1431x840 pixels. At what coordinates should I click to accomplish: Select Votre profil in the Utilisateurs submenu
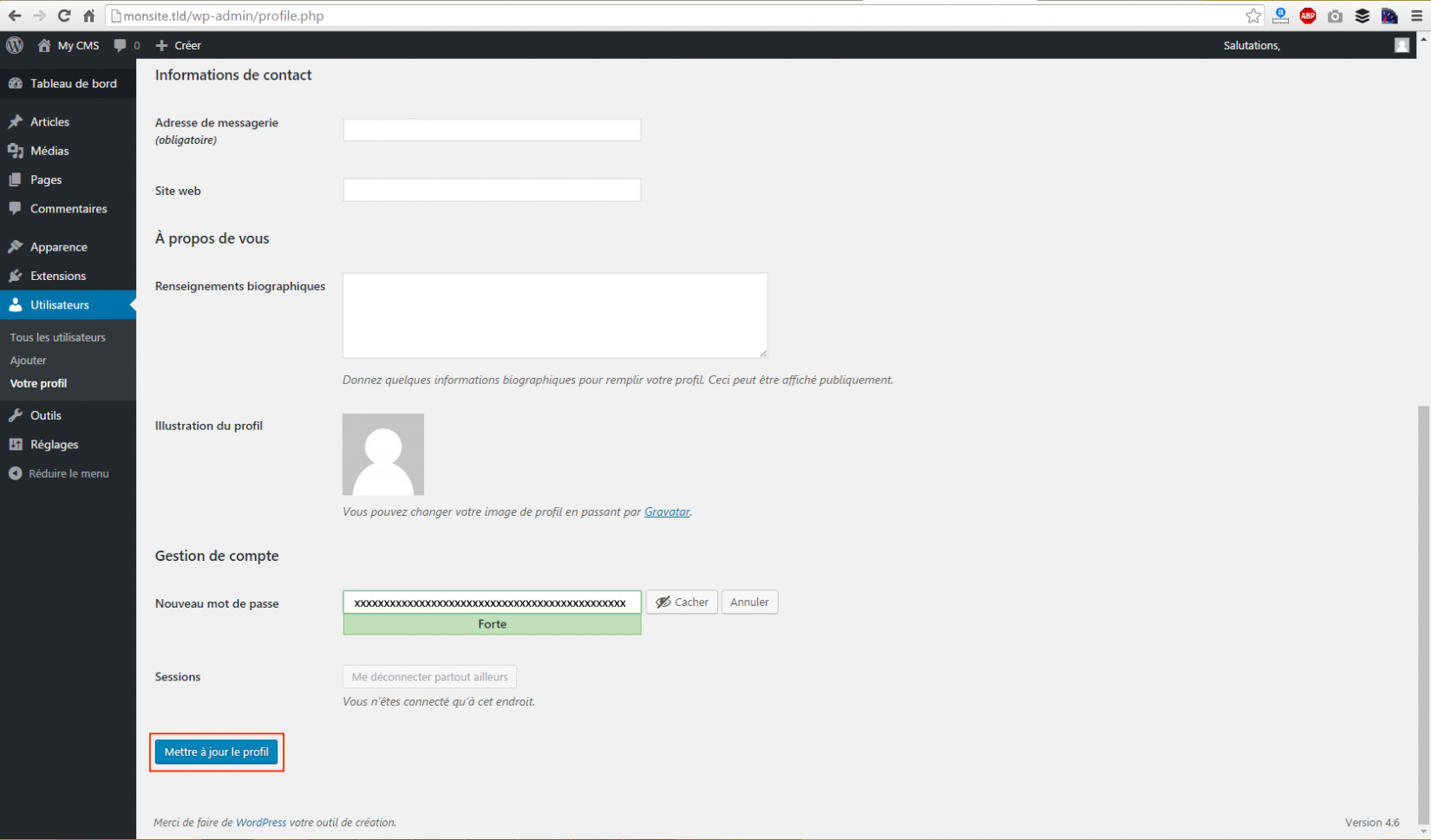tap(38, 382)
